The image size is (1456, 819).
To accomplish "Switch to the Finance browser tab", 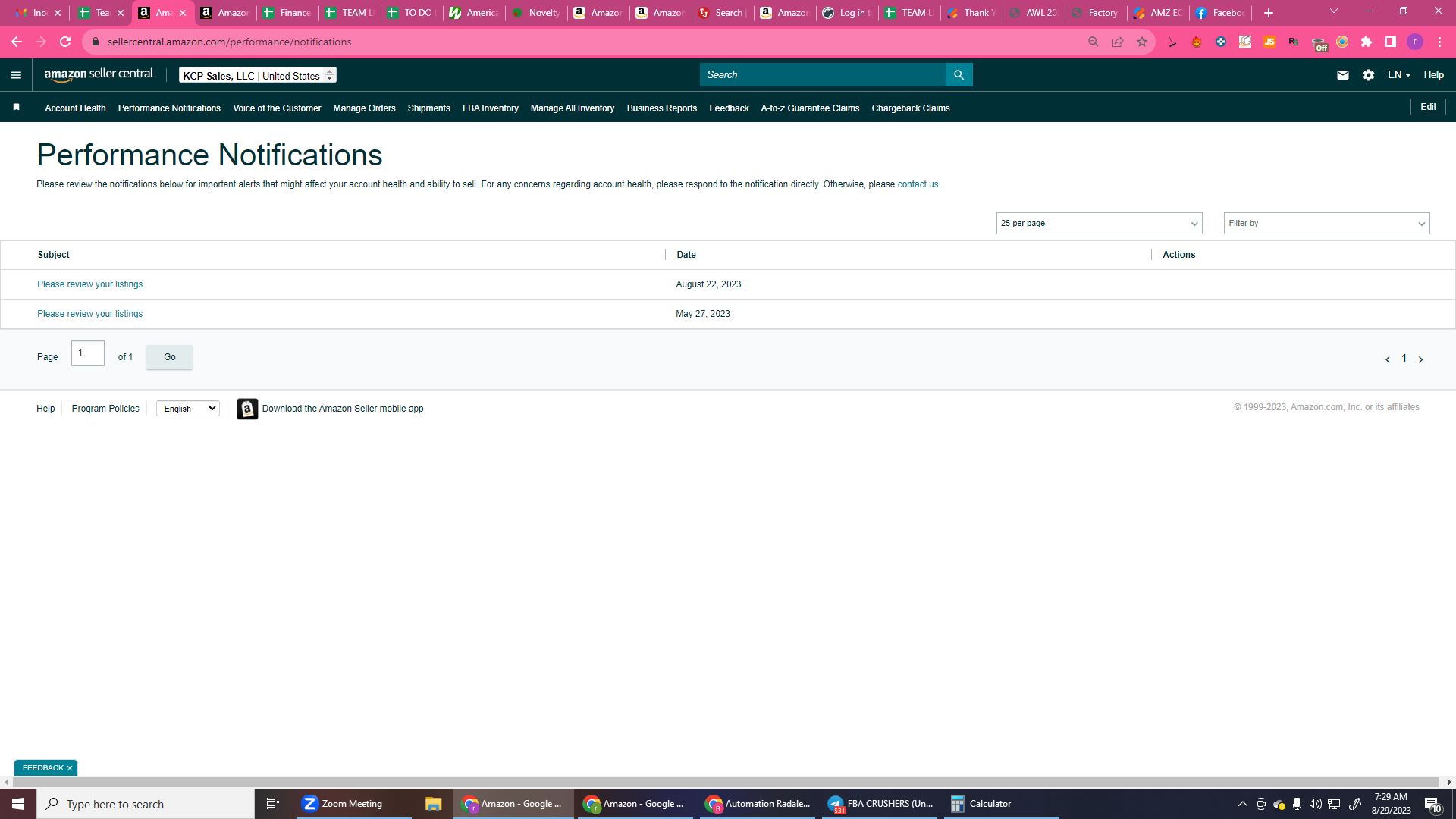I will (287, 13).
